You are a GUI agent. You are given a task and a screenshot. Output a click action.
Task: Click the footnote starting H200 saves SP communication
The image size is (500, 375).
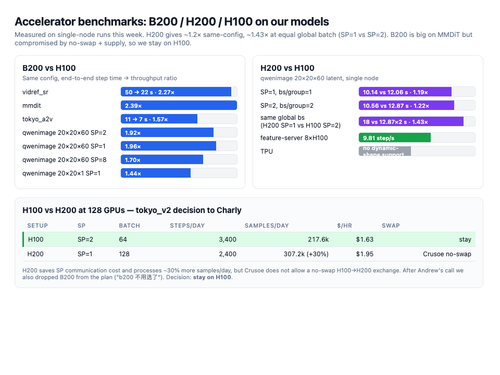click(243, 274)
